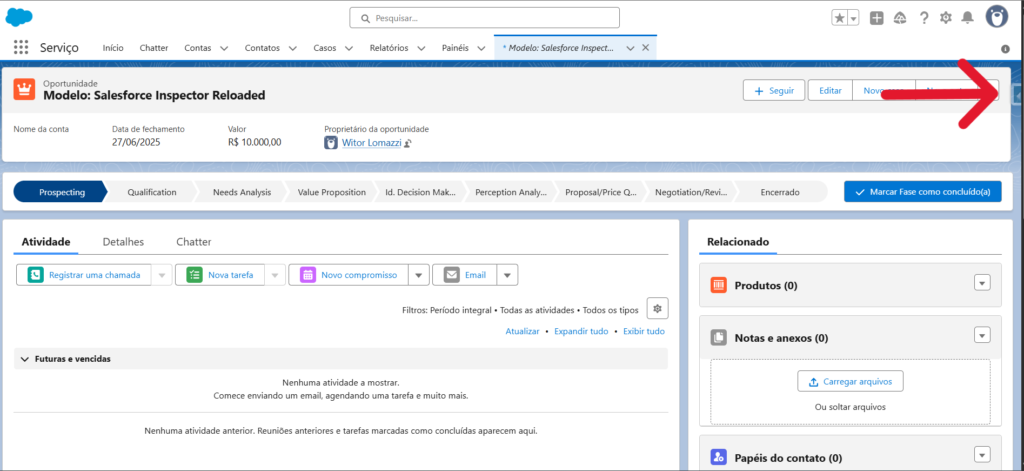Image resolution: width=1024 pixels, height=471 pixels.
Task: Open the App Launcher grid
Action: coord(21,48)
